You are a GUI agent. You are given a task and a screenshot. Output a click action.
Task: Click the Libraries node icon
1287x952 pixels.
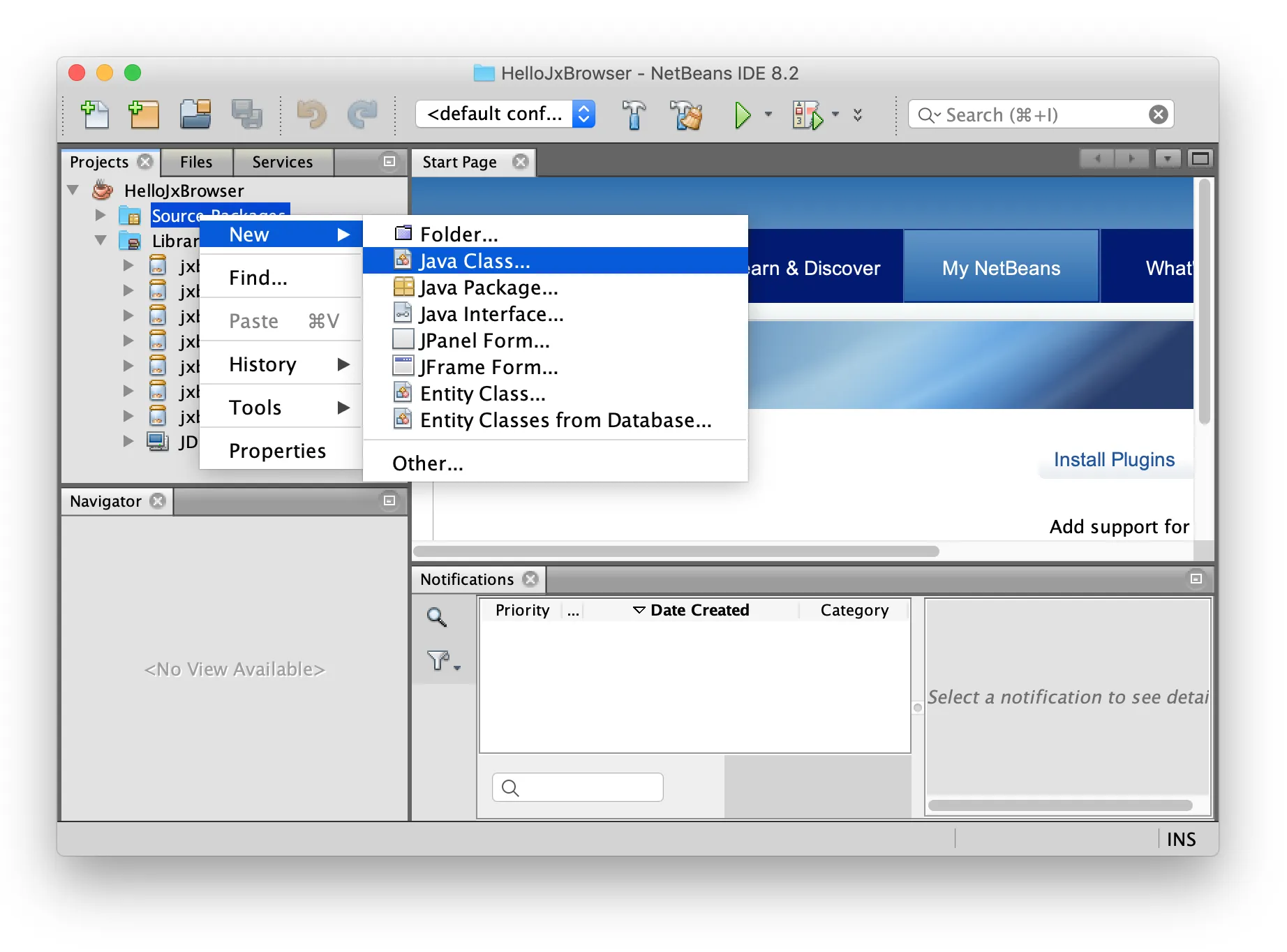[x=130, y=241]
